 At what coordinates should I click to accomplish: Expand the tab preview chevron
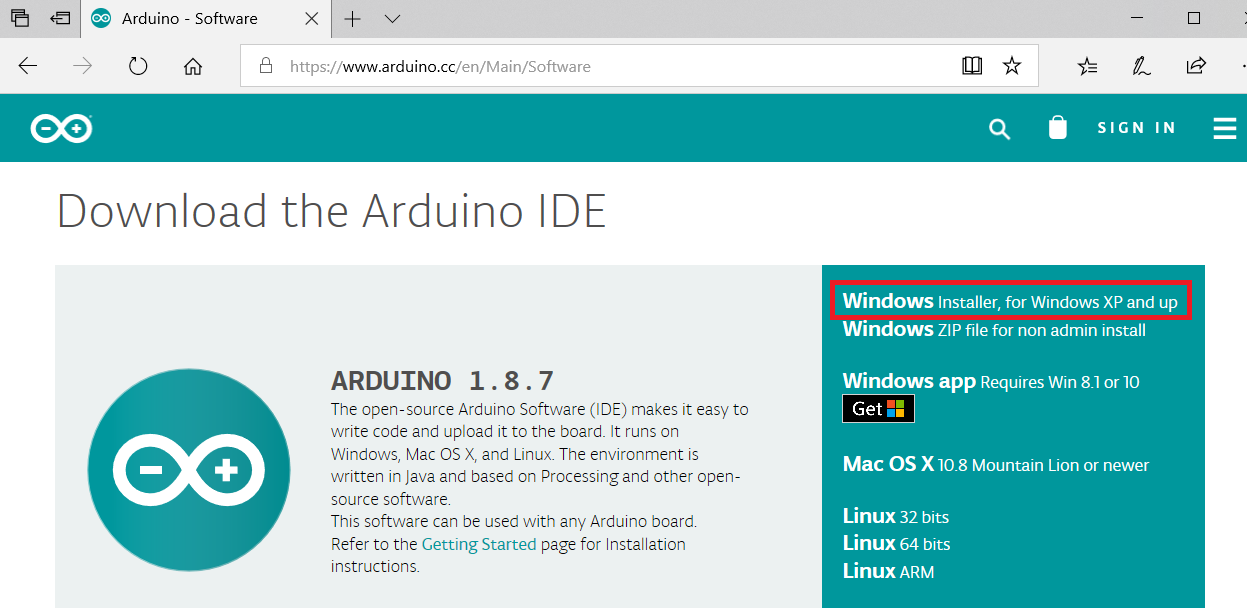point(392,19)
